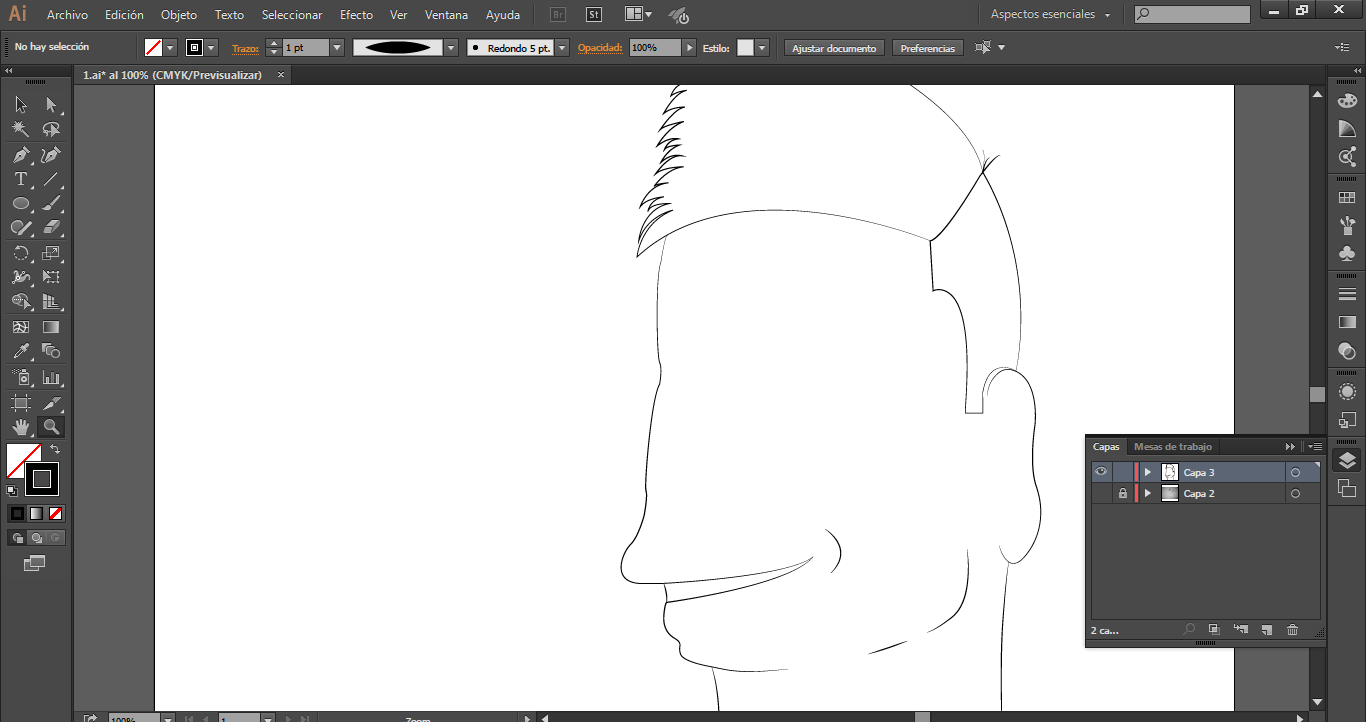Unlock Capa 2 via lock icon
1366x722 pixels.
1123,493
